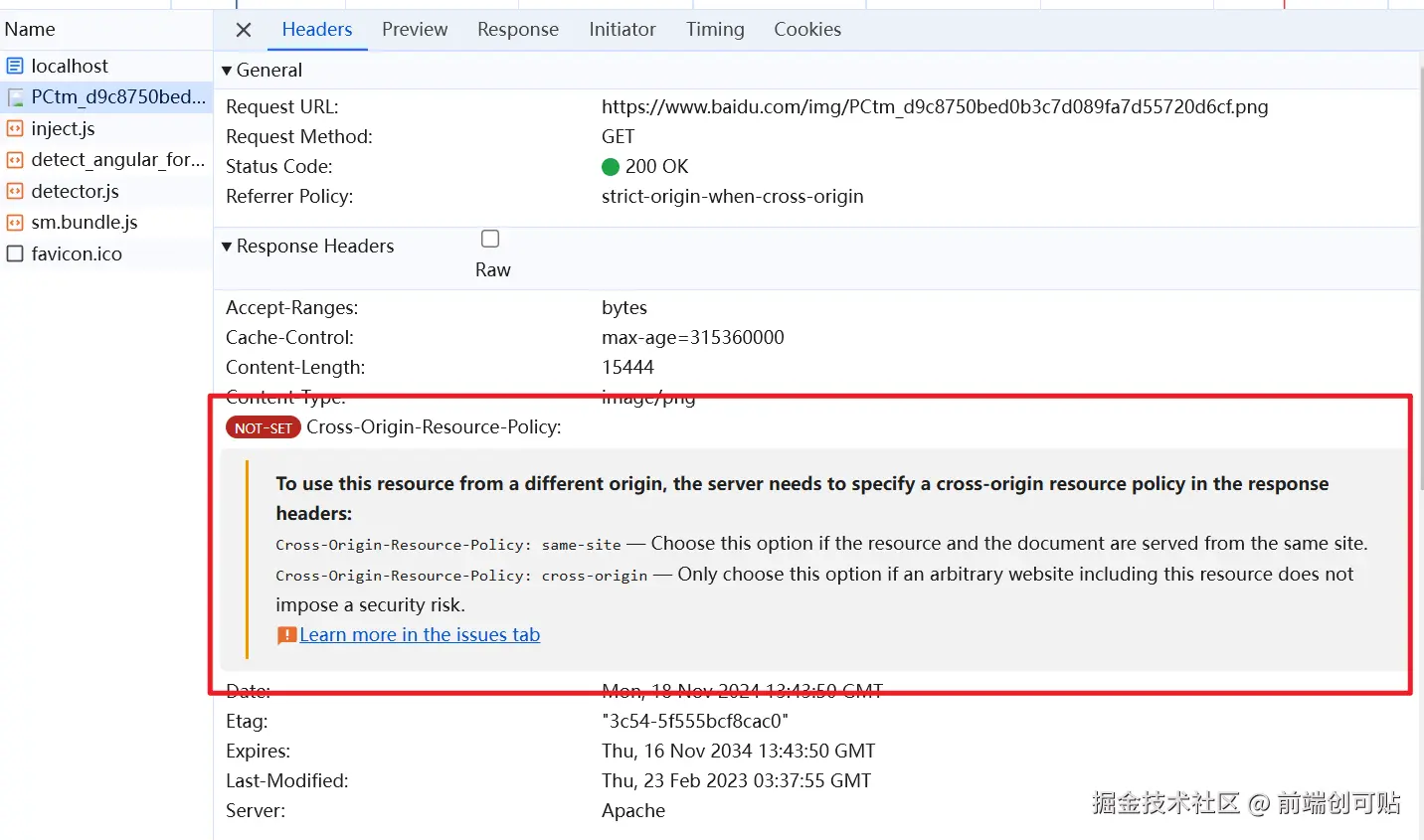Click Learn more in the issues tab link

[x=420, y=635]
